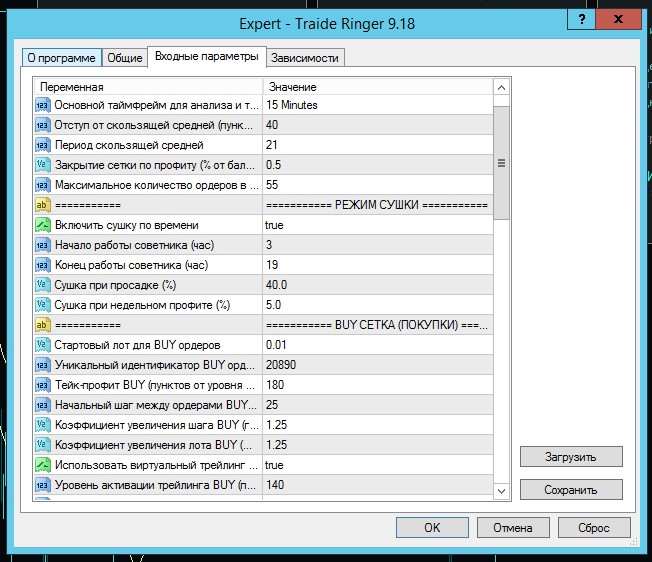
Task: Click the icon beside Коэффициент увеличения лота BUY
Action: (x=42, y=444)
